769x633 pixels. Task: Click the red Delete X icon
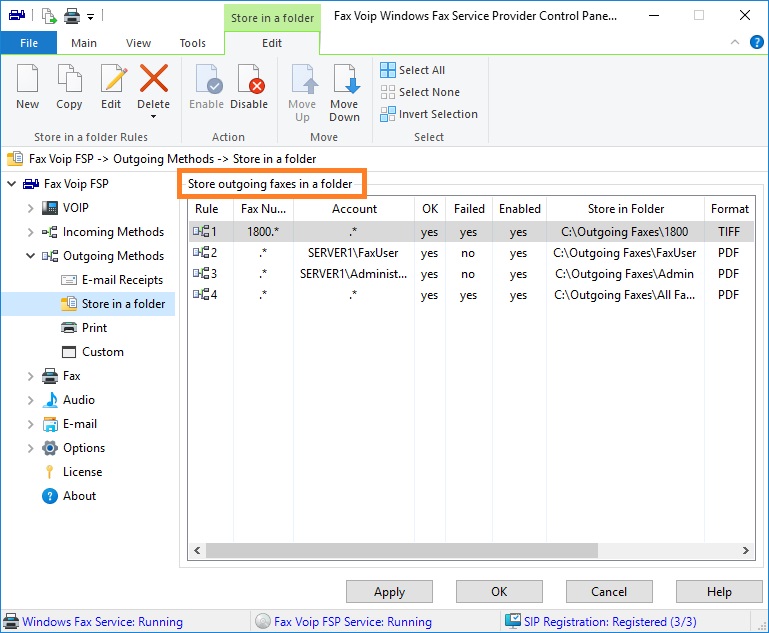pos(154,78)
